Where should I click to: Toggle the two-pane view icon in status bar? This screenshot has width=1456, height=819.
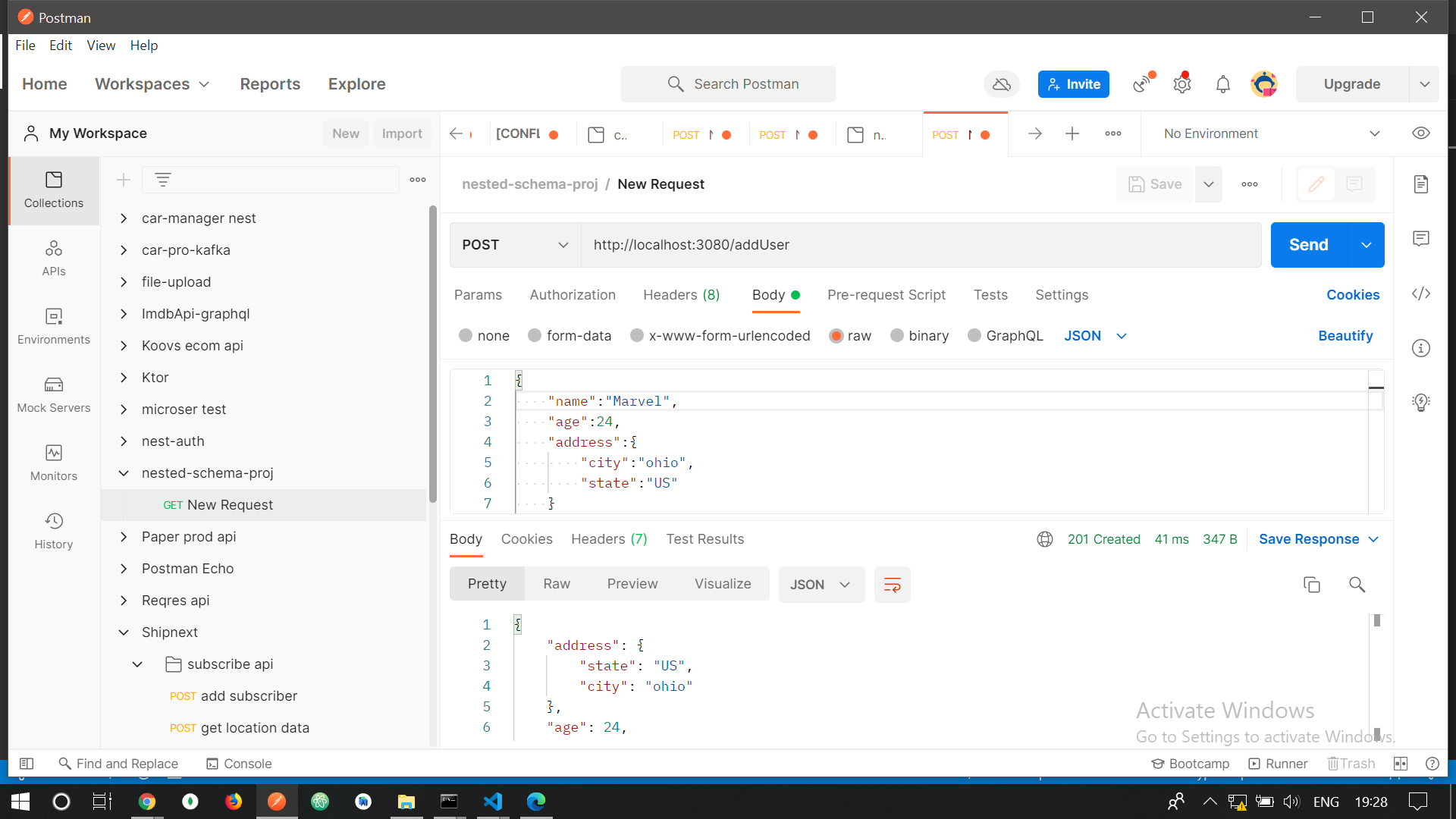point(1401,764)
